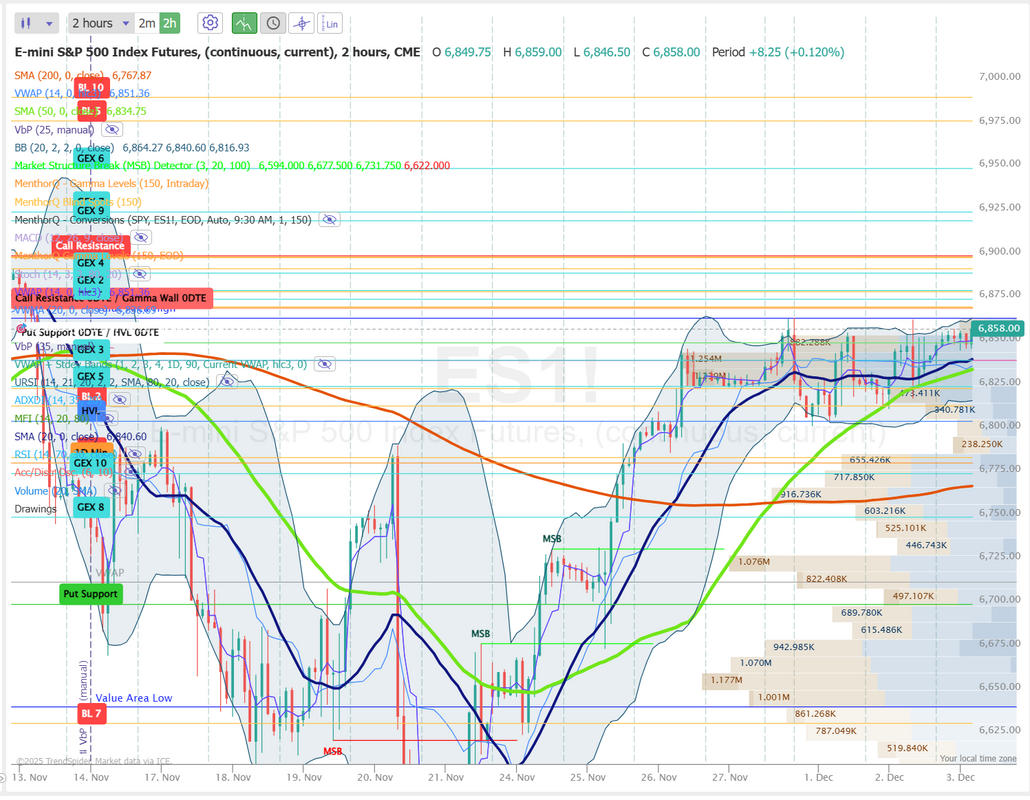
Task: Activate the crosshair tool icon
Action: [x=301, y=23]
